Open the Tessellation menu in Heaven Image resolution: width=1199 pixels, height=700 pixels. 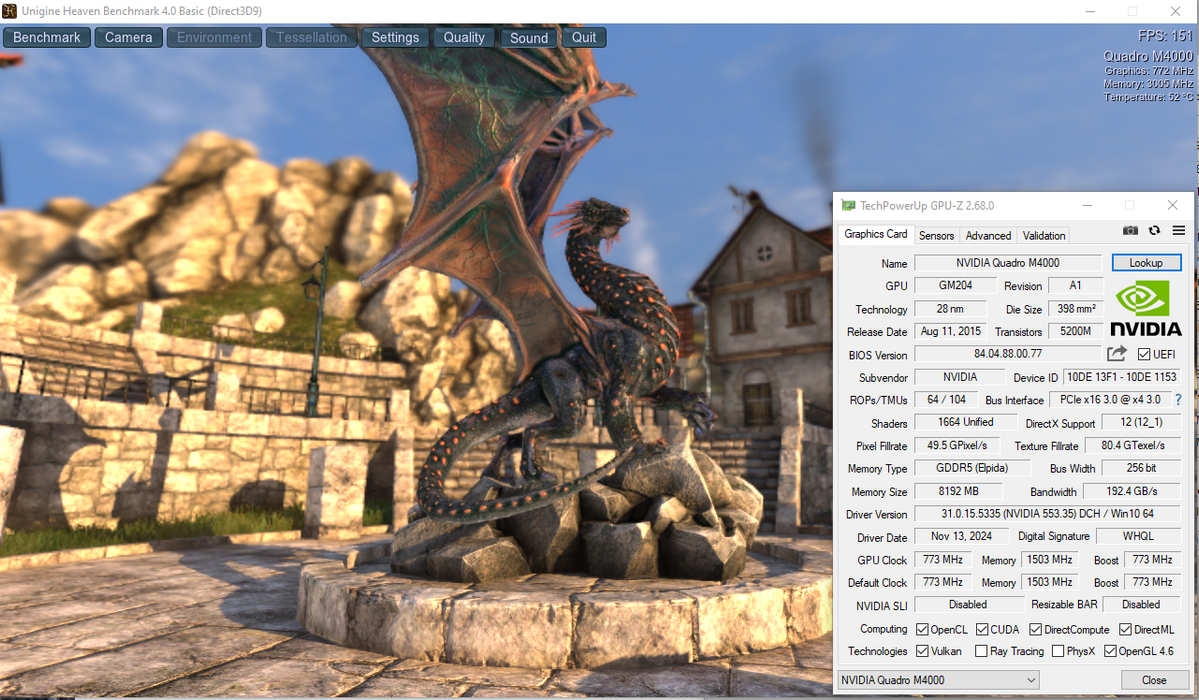[311, 37]
